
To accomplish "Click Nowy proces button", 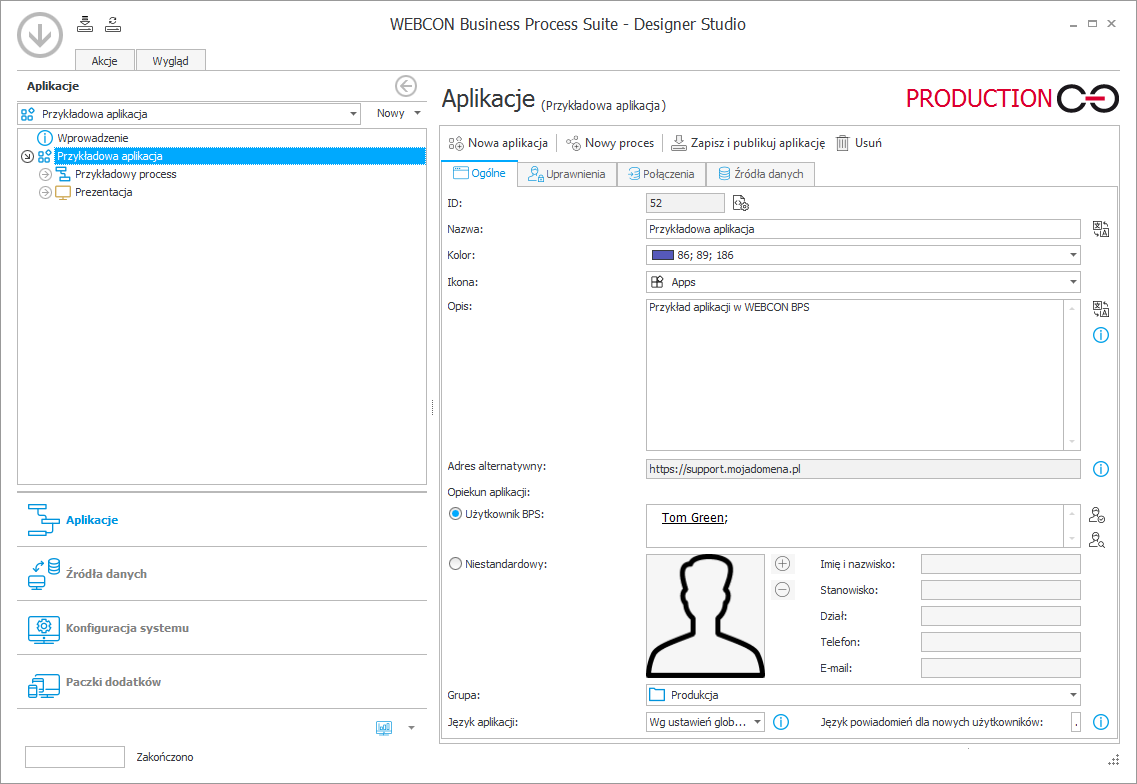I will (610, 143).
